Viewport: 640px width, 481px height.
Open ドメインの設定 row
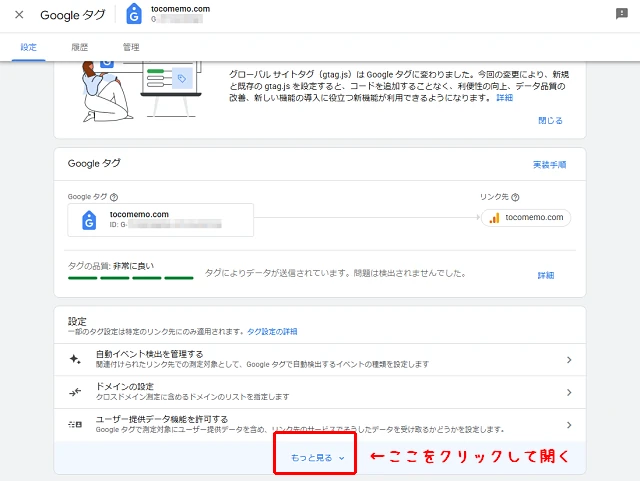[x=320, y=392]
